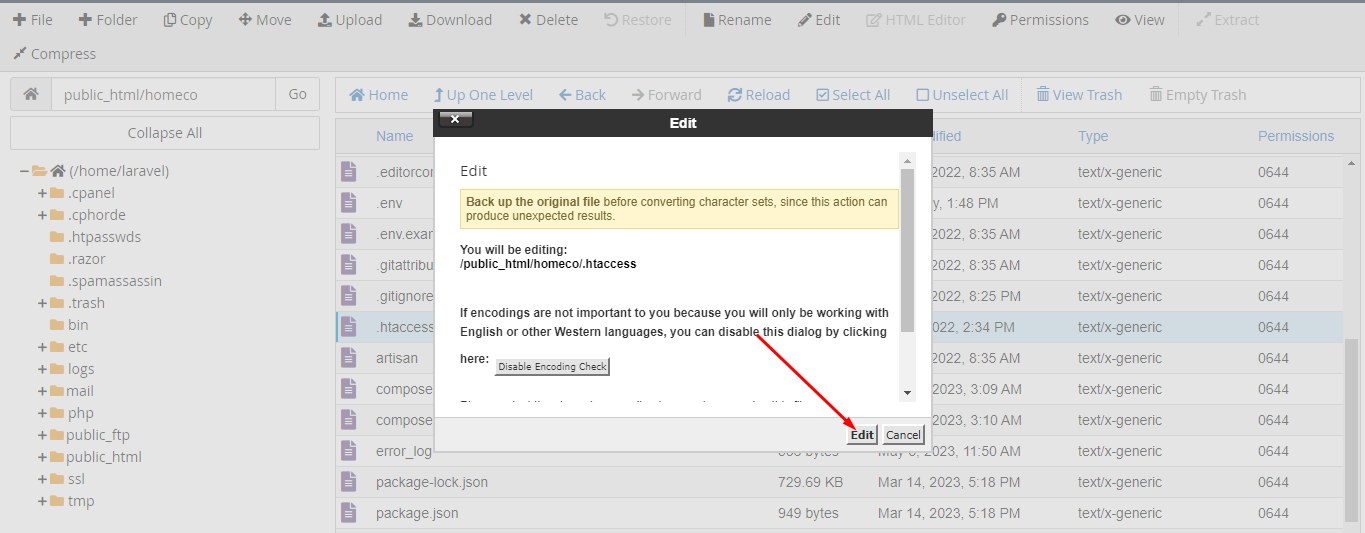Expand the .cpanel folder tree node
1365x533 pixels.
click(x=42, y=193)
